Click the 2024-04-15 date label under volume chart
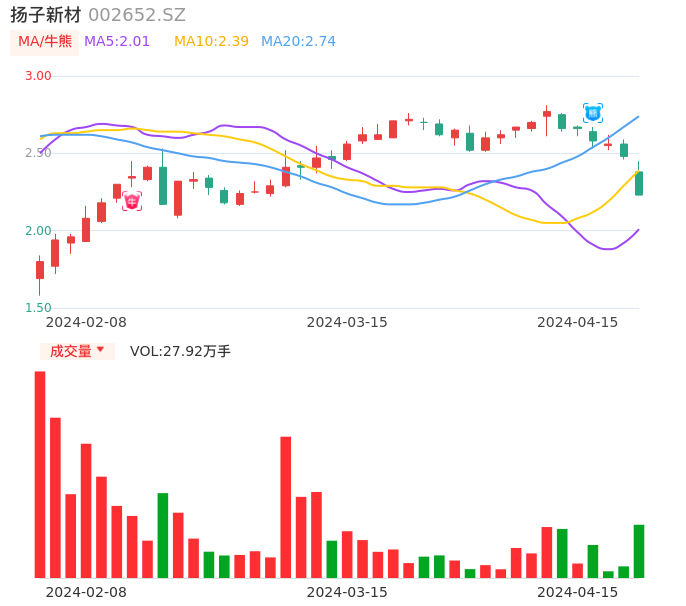 (578, 592)
